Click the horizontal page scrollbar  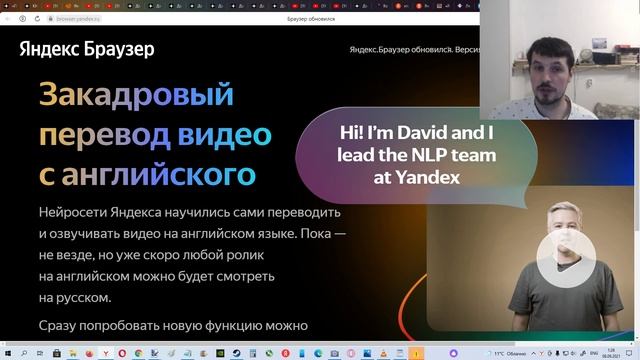click(260, 344)
